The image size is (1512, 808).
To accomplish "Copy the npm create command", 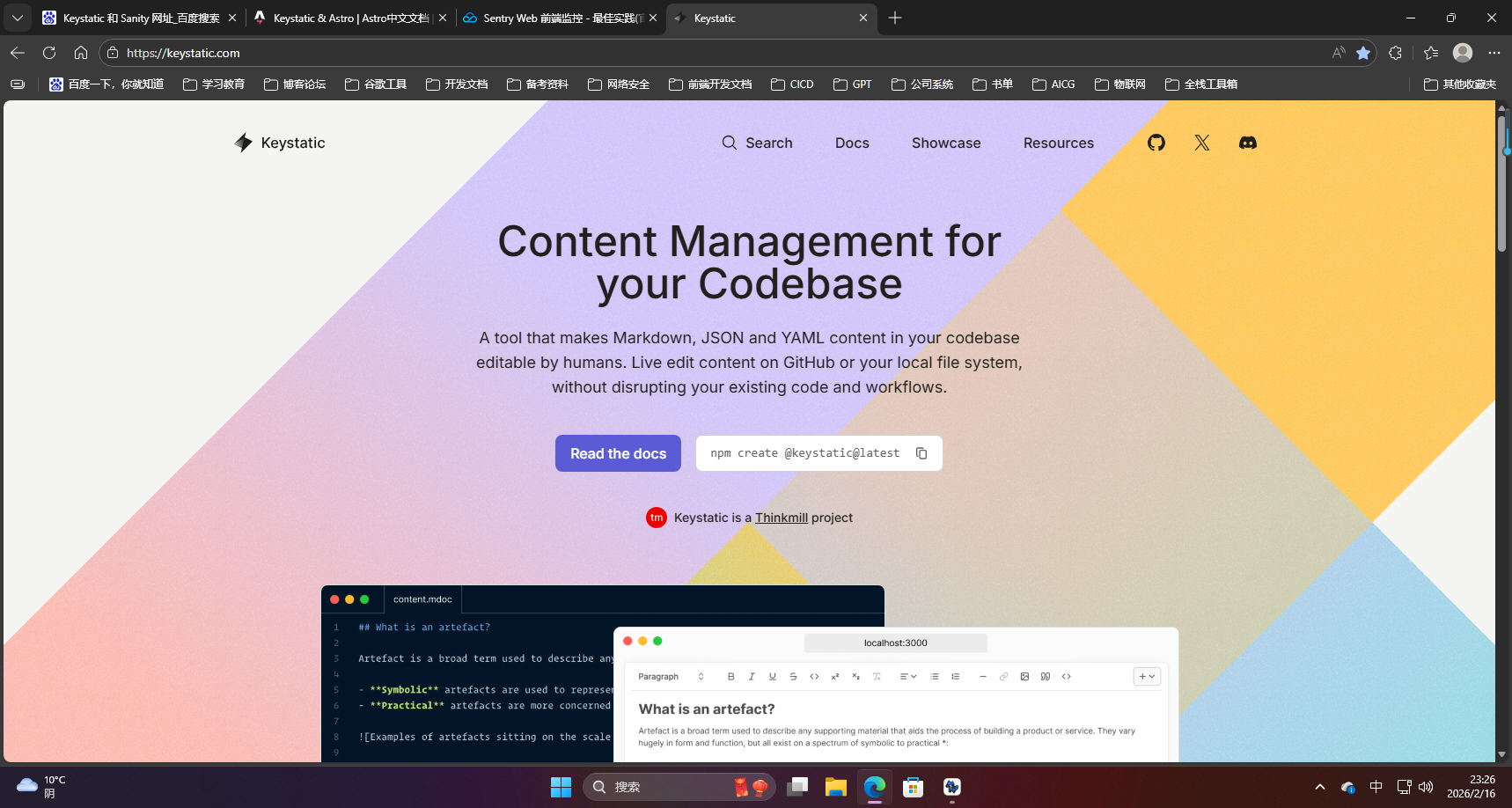I will [x=921, y=453].
